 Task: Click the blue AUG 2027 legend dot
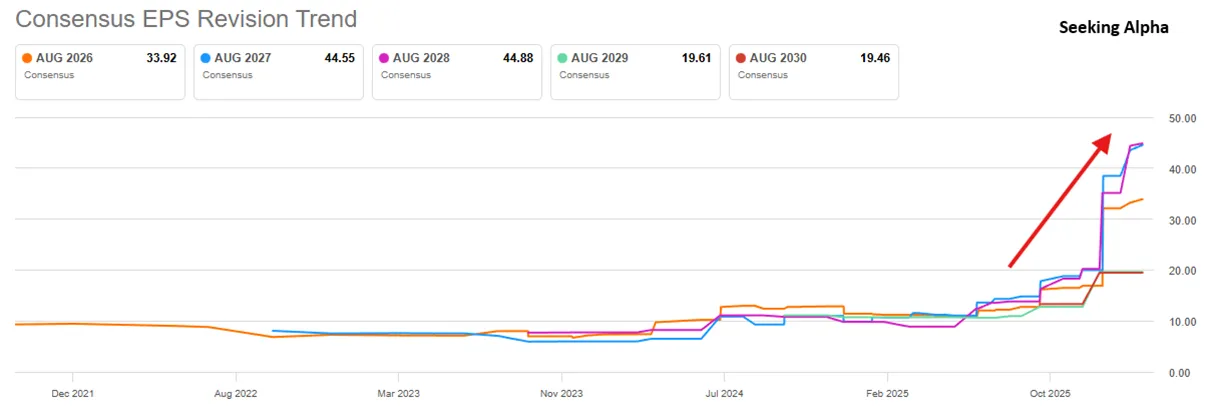pyautogui.click(x=205, y=58)
